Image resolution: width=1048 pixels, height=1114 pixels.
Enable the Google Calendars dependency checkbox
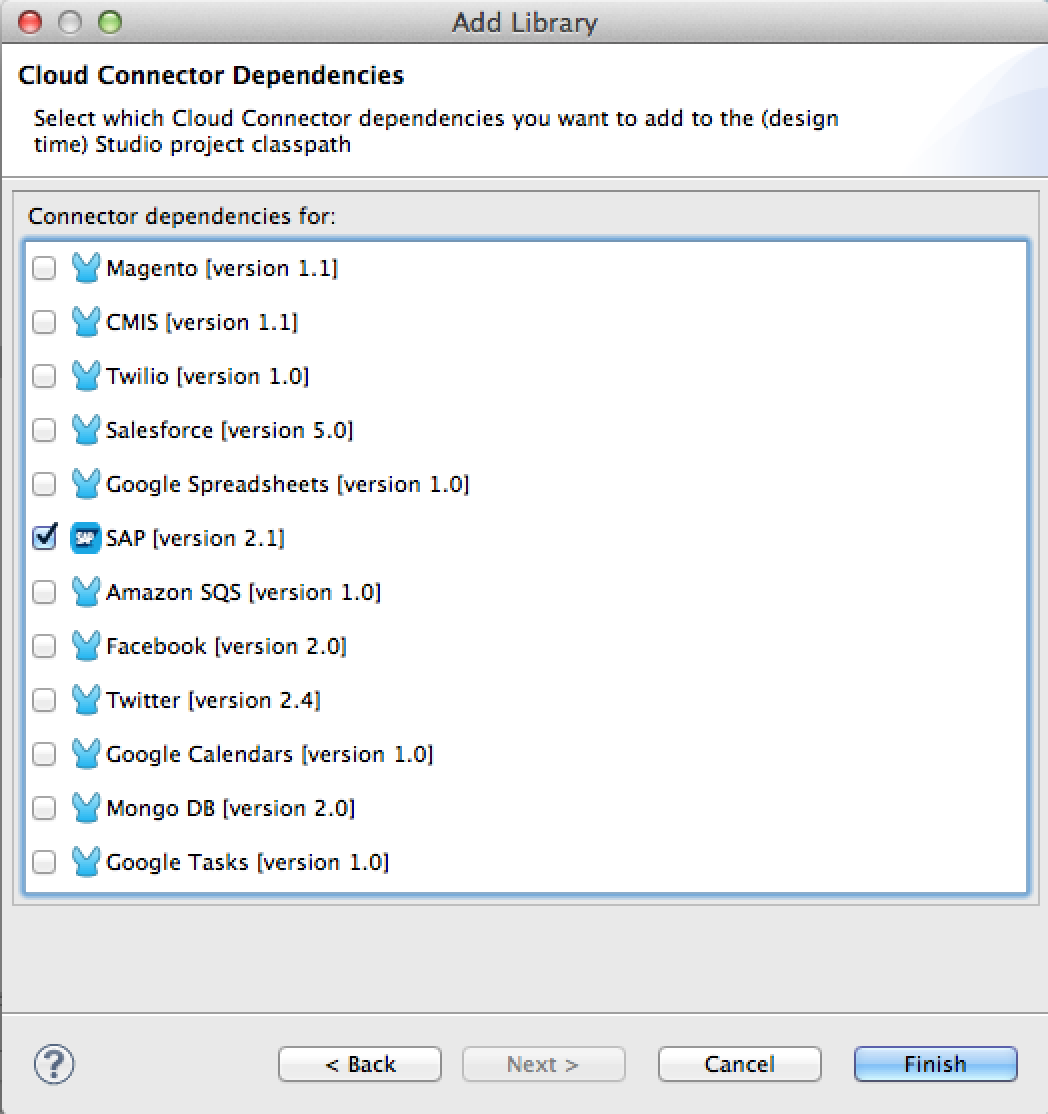pyautogui.click(x=44, y=754)
